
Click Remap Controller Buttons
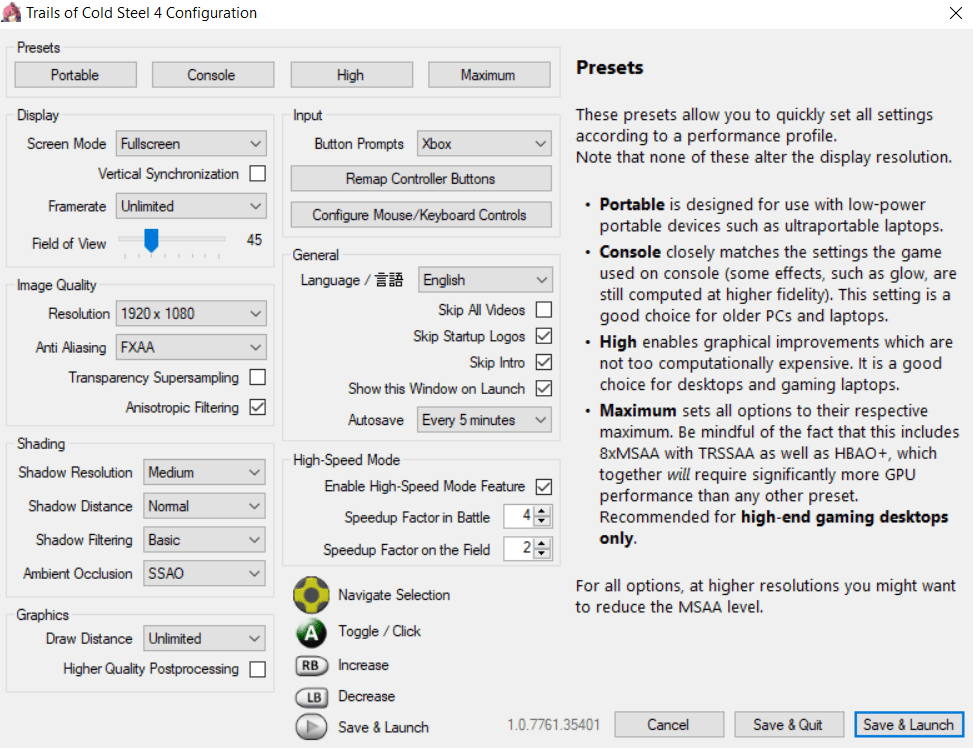pos(421,179)
